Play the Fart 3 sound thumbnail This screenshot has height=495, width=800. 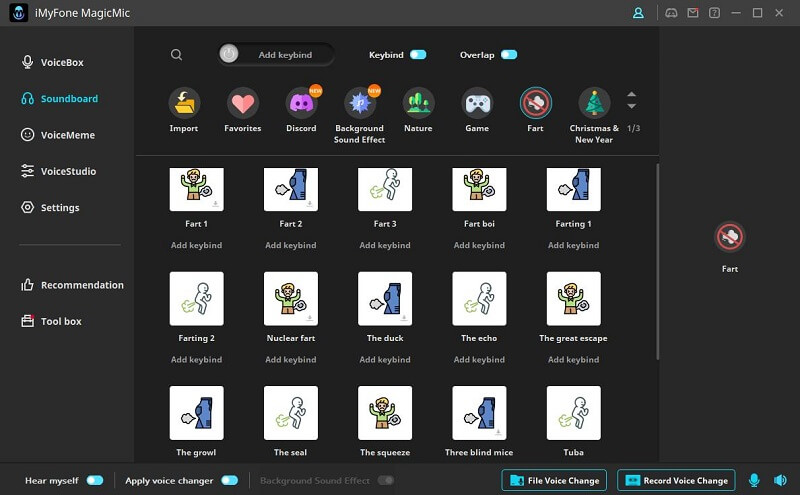coord(385,189)
